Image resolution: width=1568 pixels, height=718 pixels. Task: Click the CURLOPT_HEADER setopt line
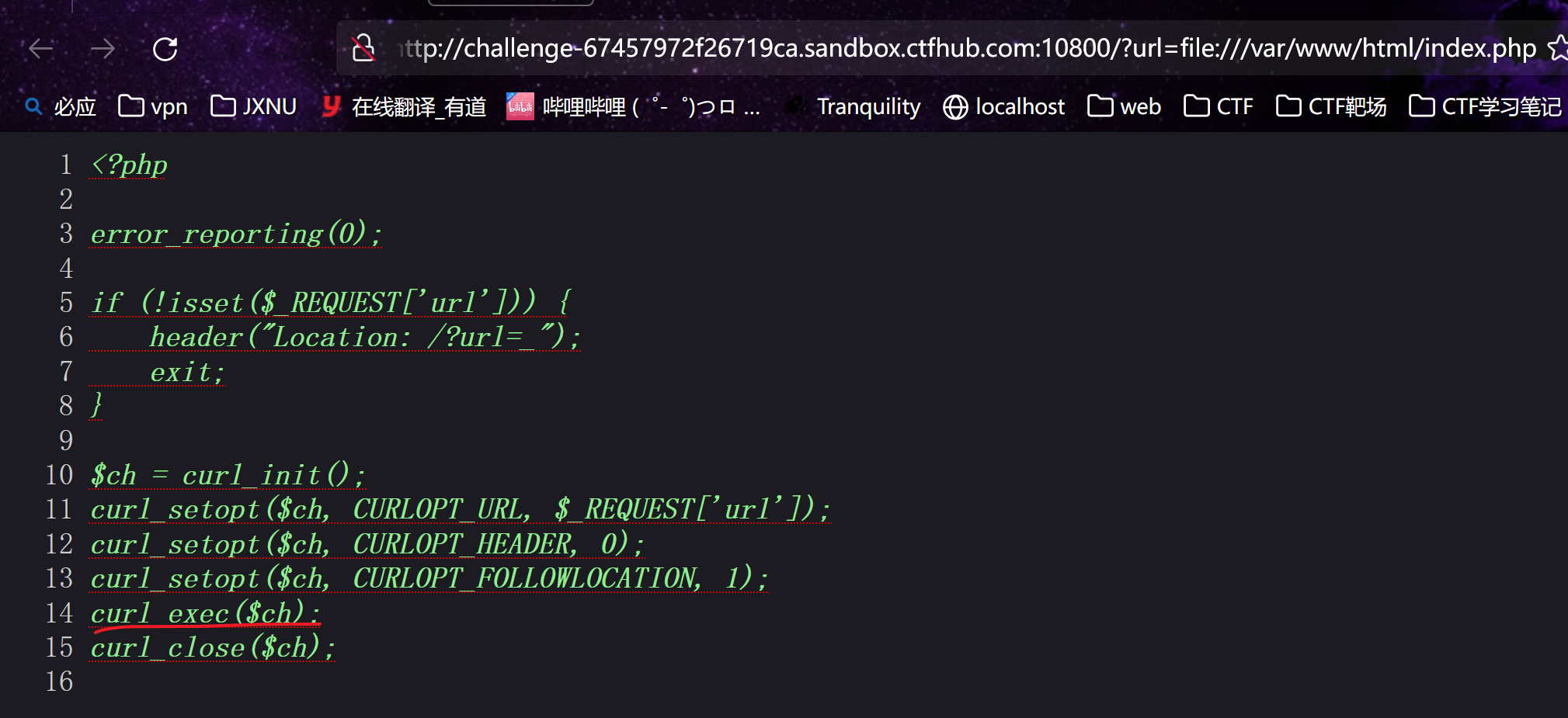tap(367, 544)
